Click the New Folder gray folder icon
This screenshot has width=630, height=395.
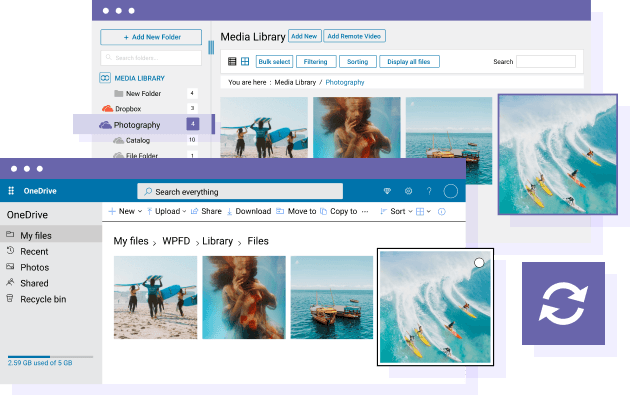click(x=119, y=94)
